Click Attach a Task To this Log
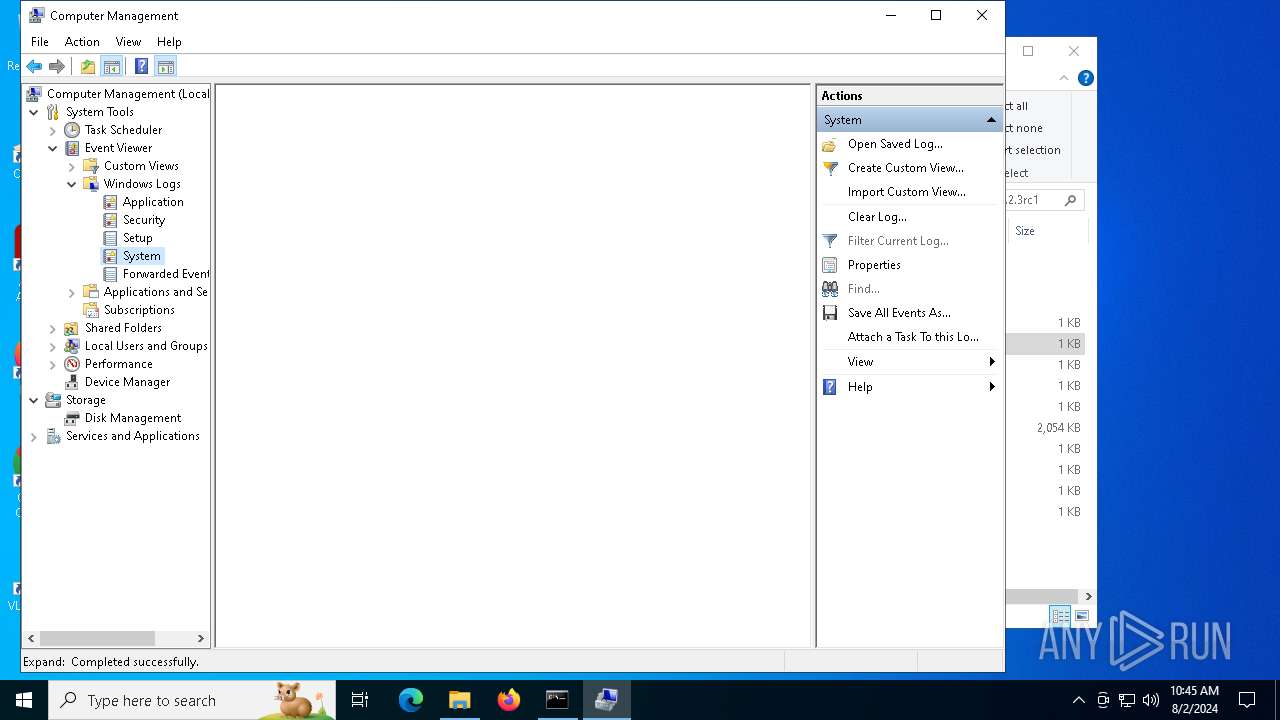This screenshot has height=720, width=1280. [x=913, y=337]
